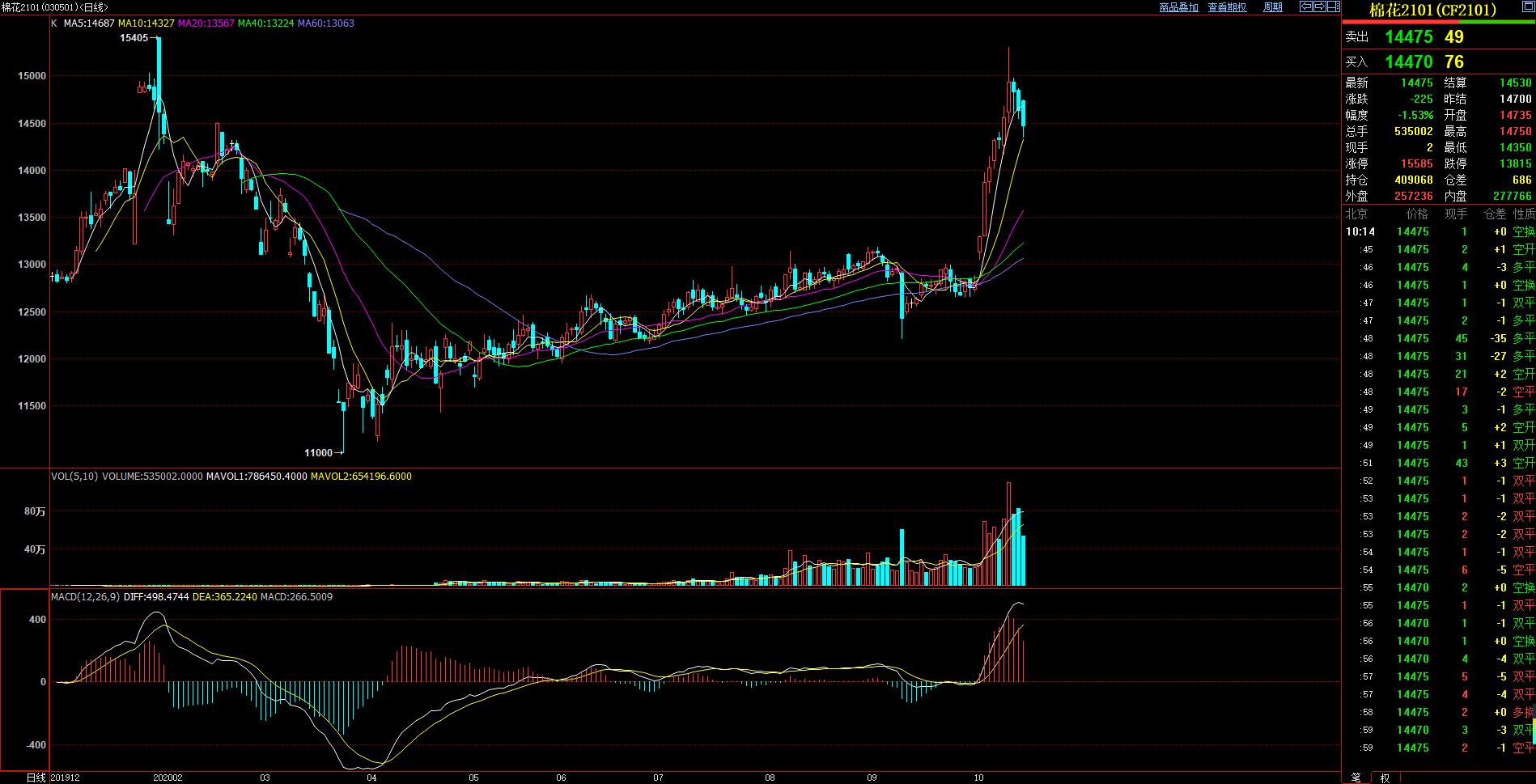Screen dimensions: 1536x784
Task: Click the DEA:365.2240 value
Action: (225, 597)
